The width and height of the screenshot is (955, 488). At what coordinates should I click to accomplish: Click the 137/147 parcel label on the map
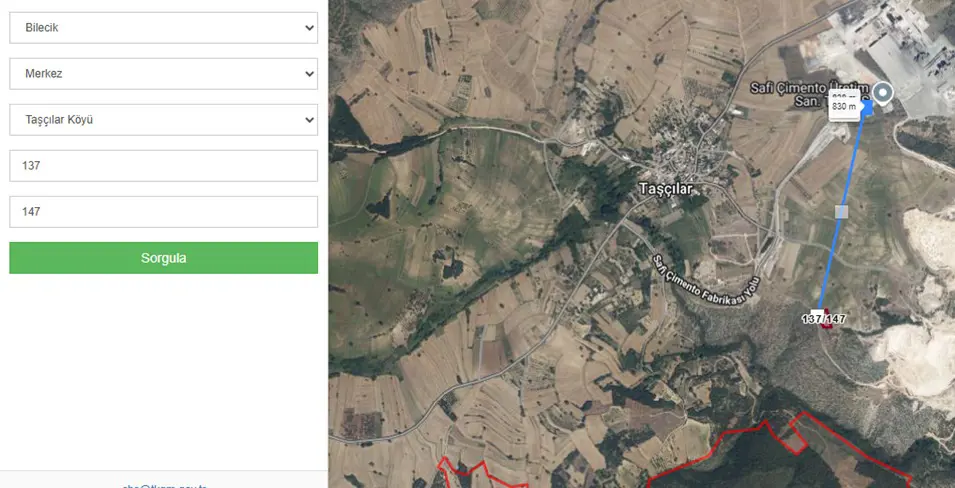(823, 319)
